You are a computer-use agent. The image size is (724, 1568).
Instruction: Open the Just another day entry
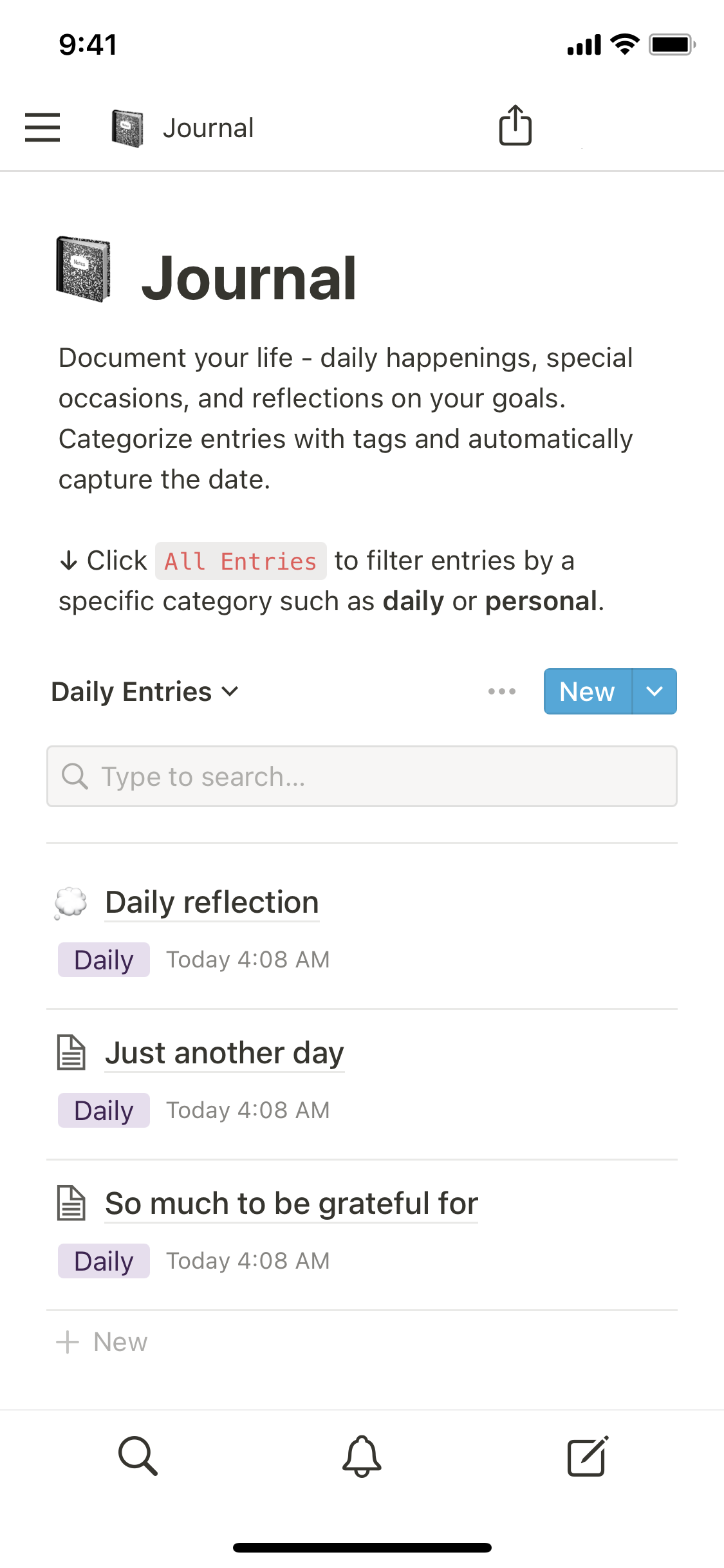pyautogui.click(x=225, y=1053)
